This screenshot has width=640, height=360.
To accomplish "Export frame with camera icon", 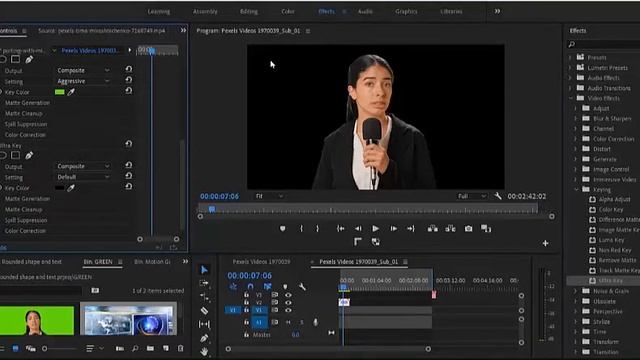I will 468,229.
